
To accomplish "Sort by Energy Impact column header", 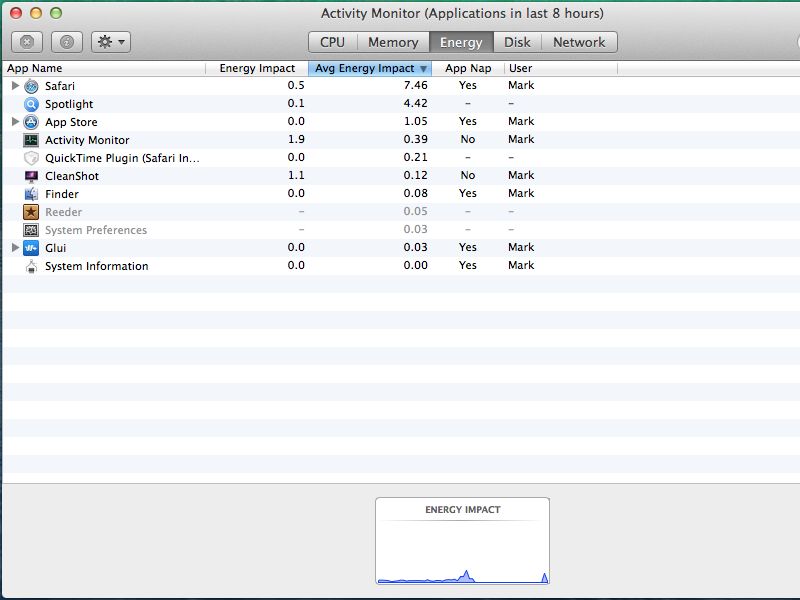I will coord(257,68).
